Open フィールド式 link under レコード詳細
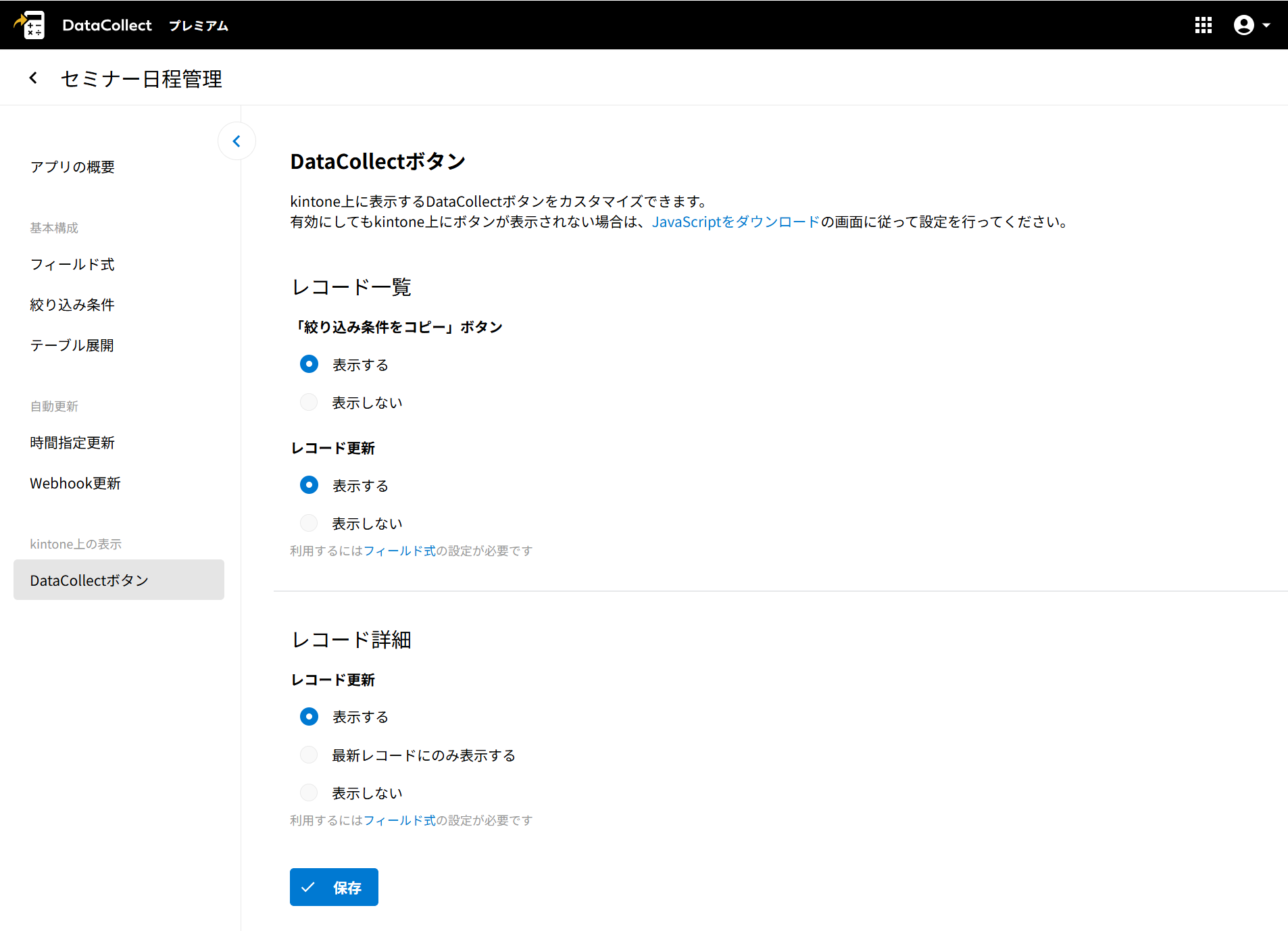Screen dimensions: 1288x931 pyautogui.click(x=399, y=820)
